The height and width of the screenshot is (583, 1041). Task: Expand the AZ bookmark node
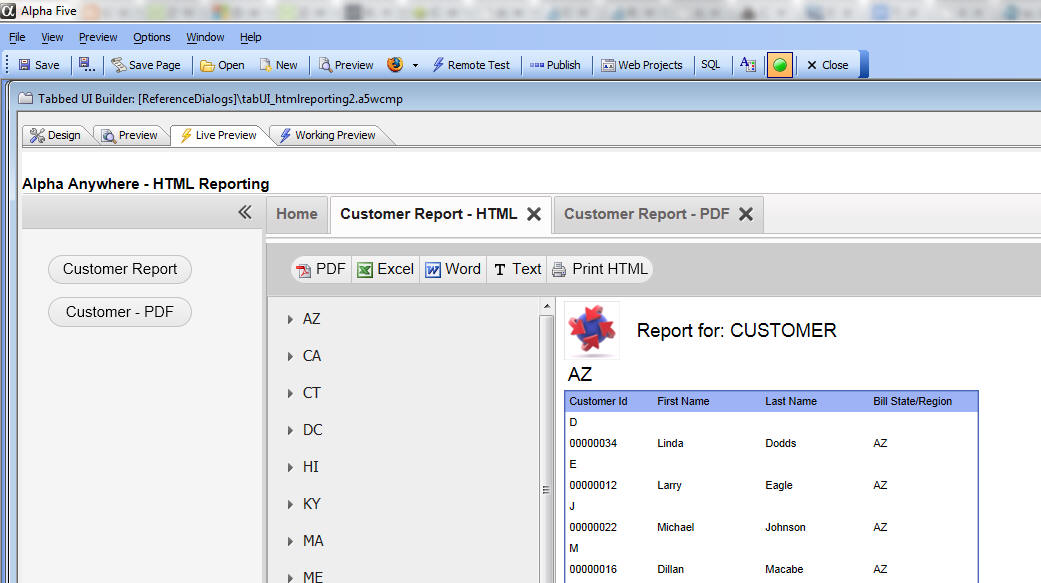click(x=290, y=319)
